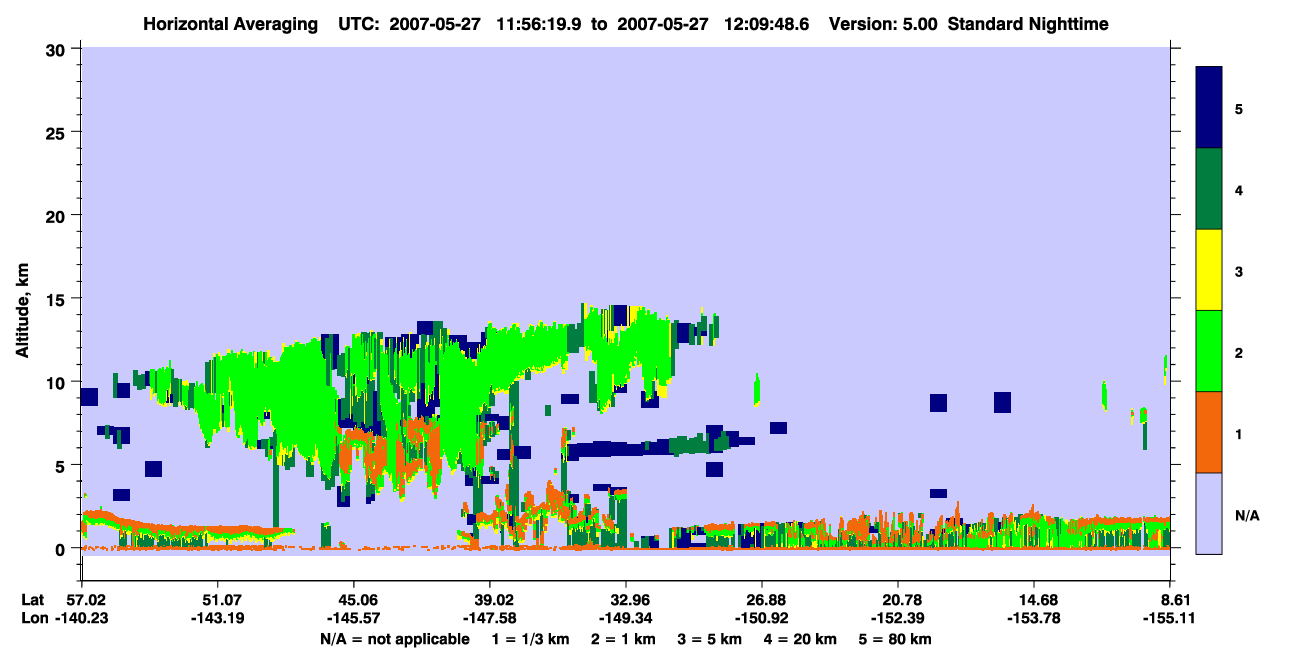Click the dark green colorbar segment 4
Viewport: 1300px width, 667px height.
coord(1209,189)
